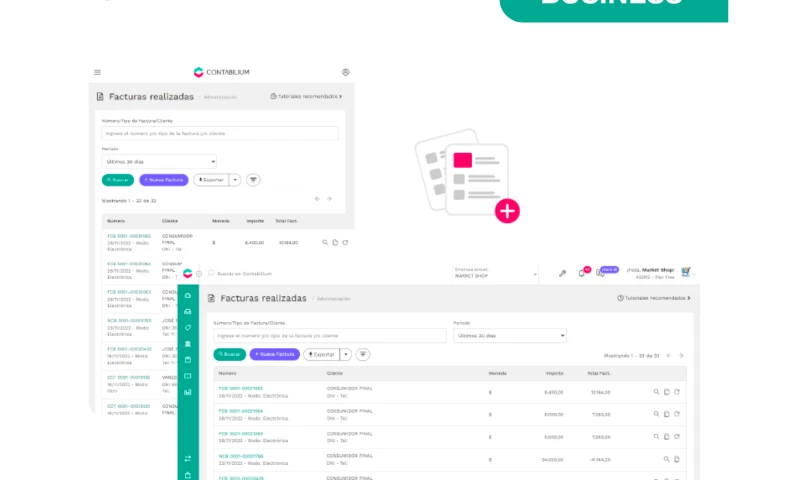Go to next page arrow in desktop table
The width and height of the screenshot is (800, 480).
point(682,355)
